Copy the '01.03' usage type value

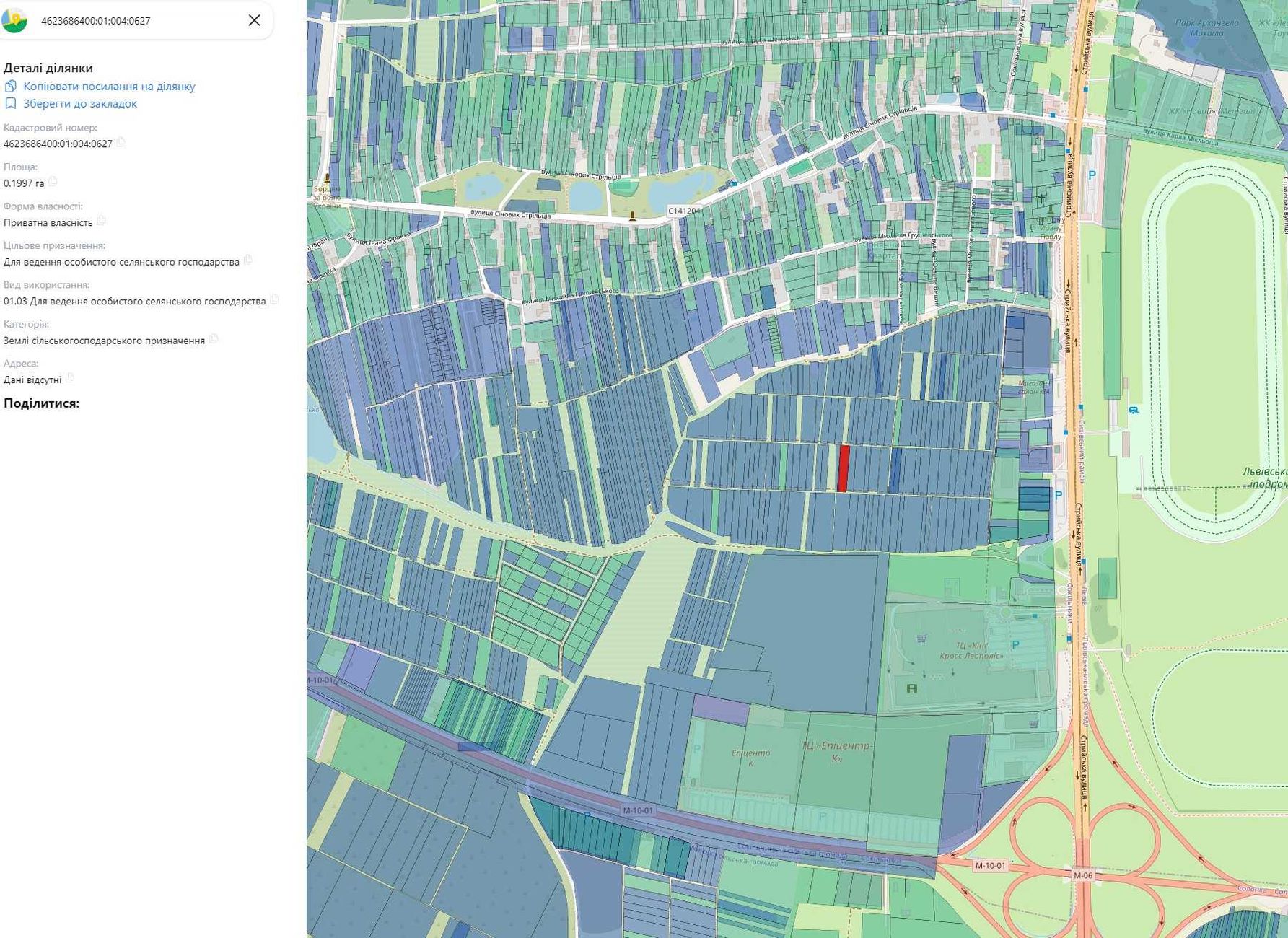coord(275,300)
